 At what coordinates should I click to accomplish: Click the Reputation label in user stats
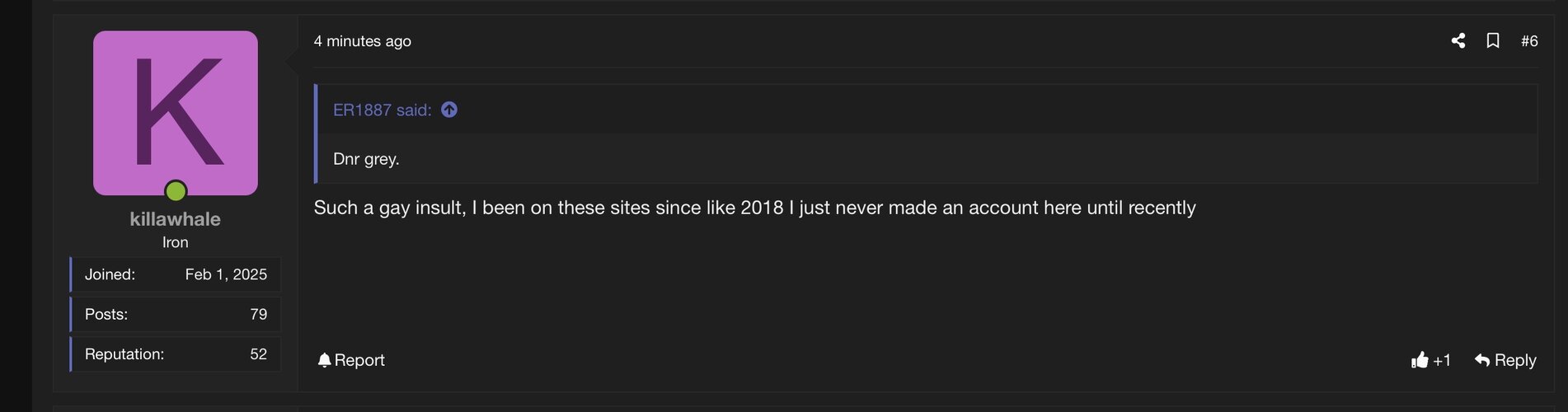pos(124,354)
